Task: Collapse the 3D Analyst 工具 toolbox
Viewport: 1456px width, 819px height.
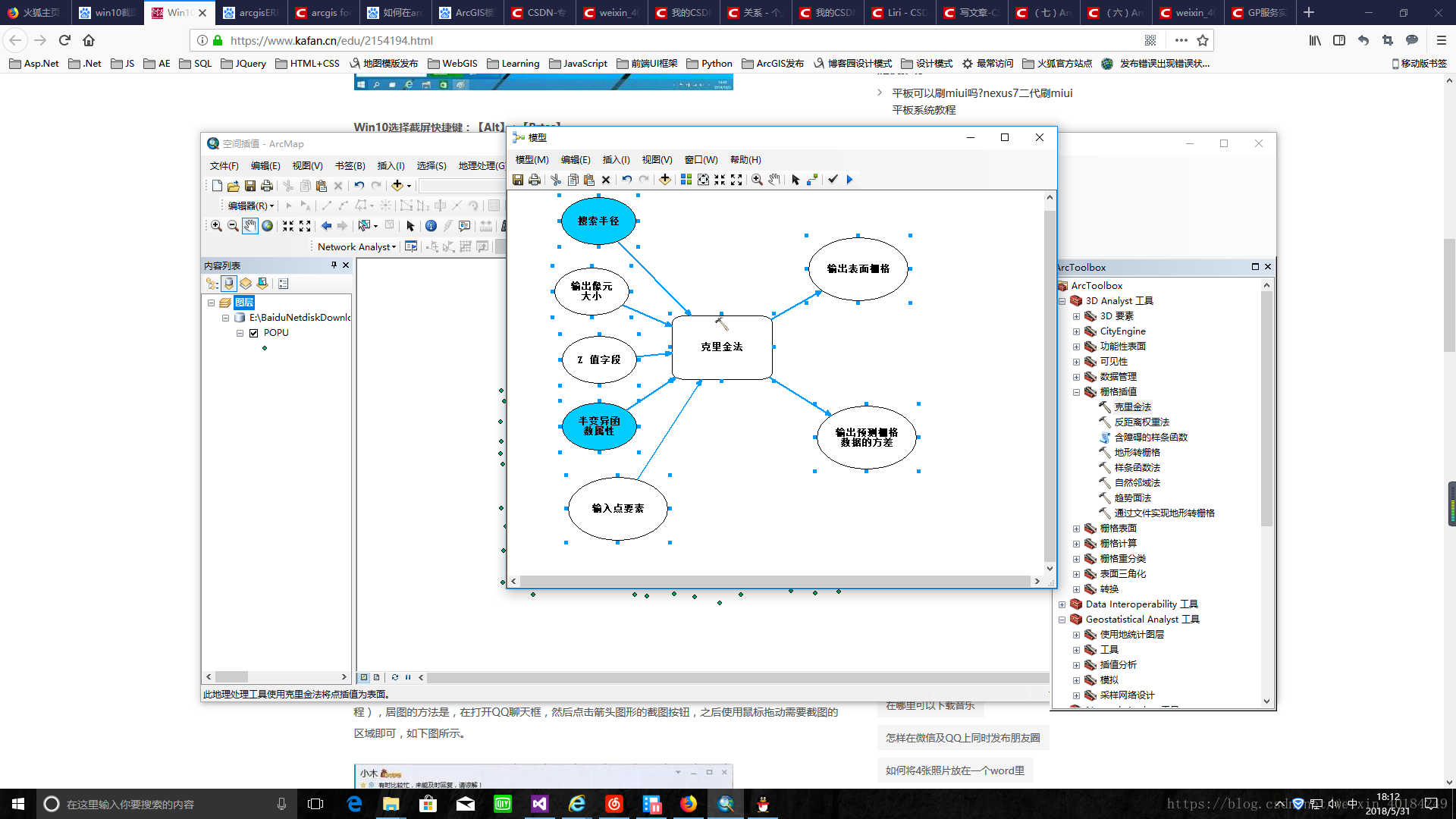Action: pos(1062,301)
